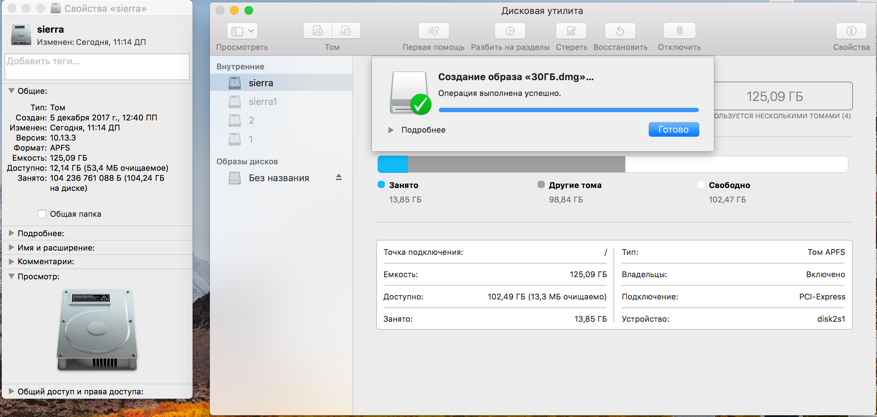
Task: Click the Erase toolbar icon
Action: pos(571,31)
